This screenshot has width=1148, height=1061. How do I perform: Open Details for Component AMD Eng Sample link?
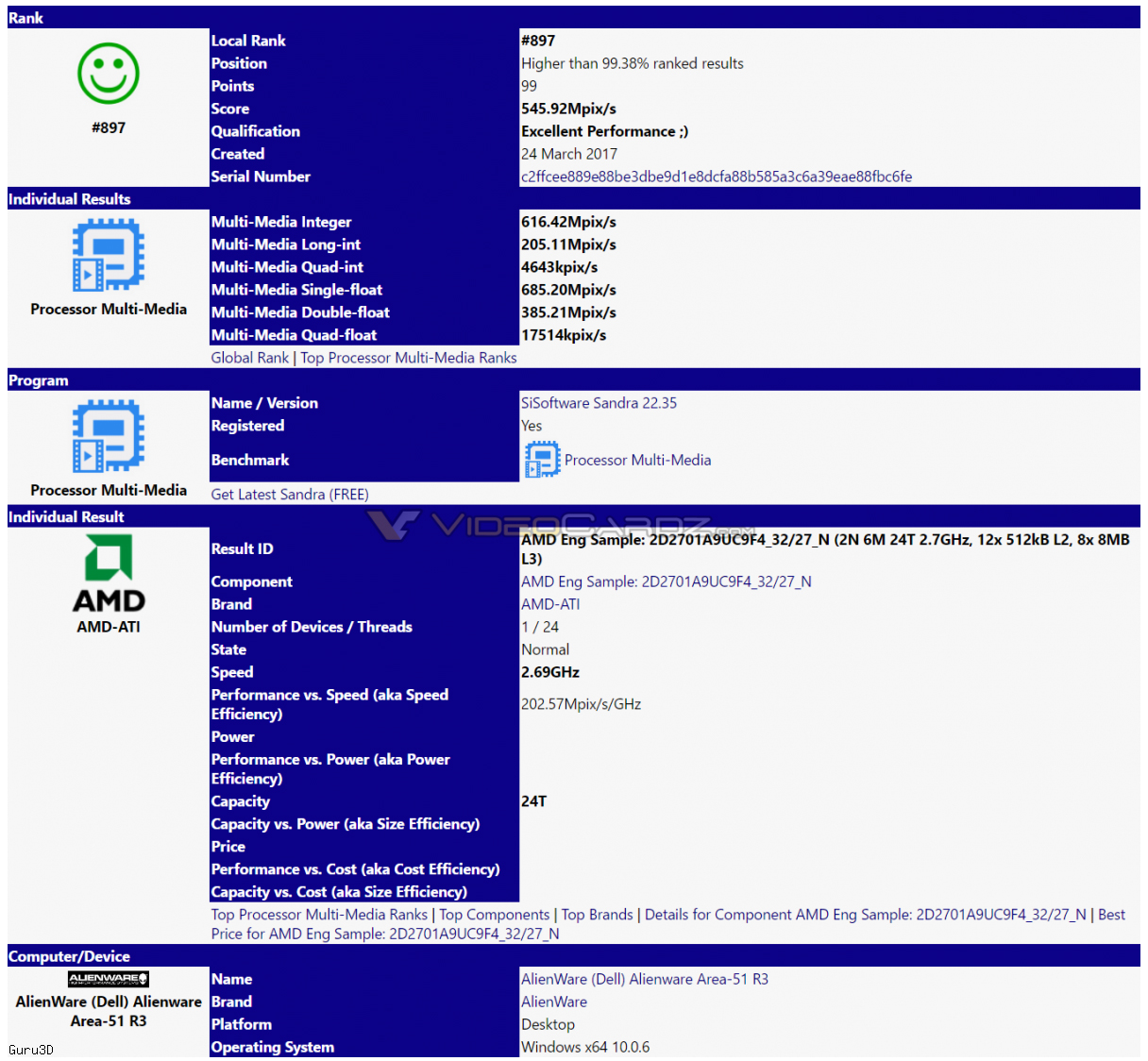(866, 915)
